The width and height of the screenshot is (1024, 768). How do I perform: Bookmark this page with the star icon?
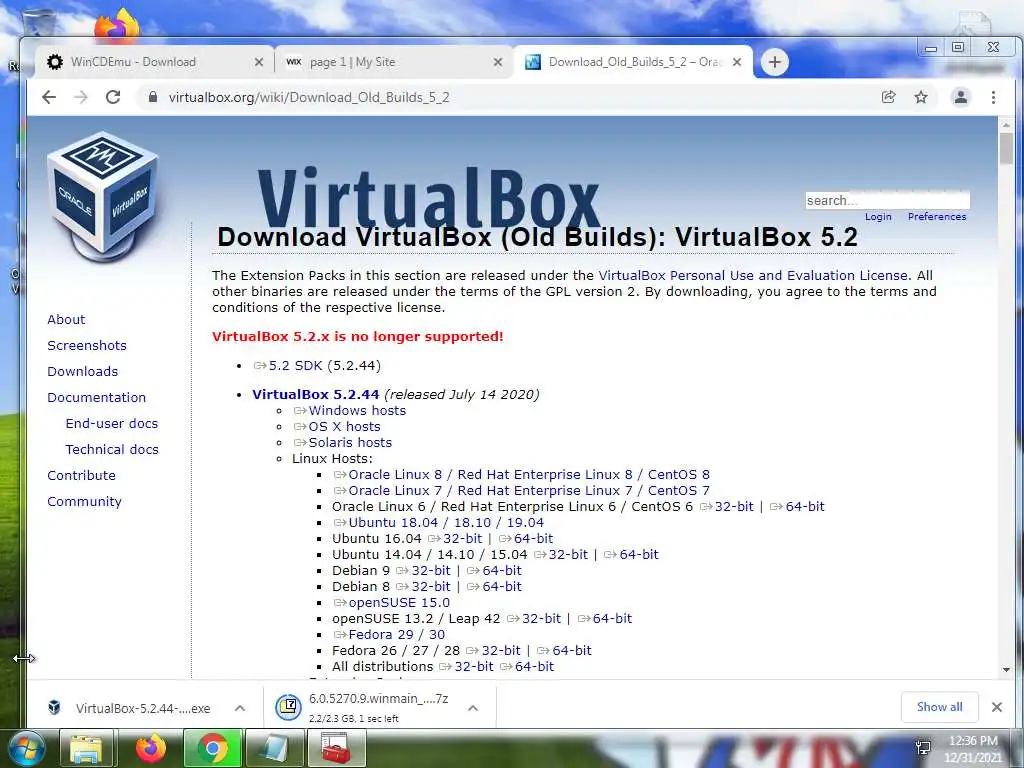click(x=921, y=97)
